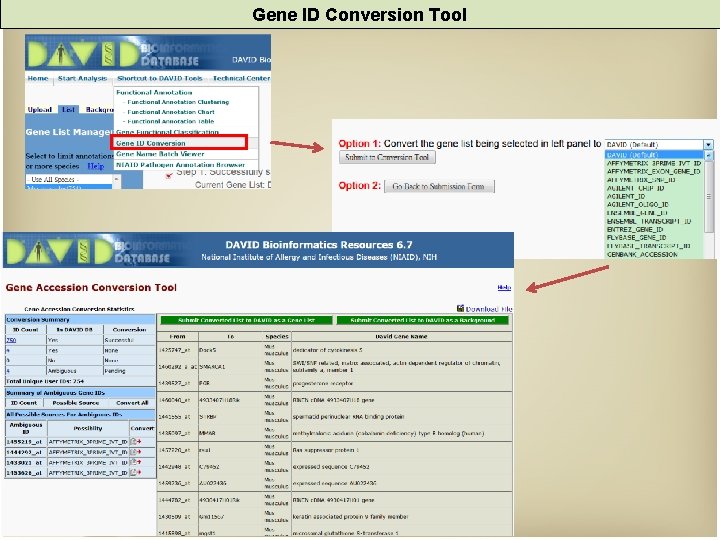
Task: Choose AFFYMETRIX_3PRIME_IVT_ID from dropdown list
Action: [x=654, y=163]
